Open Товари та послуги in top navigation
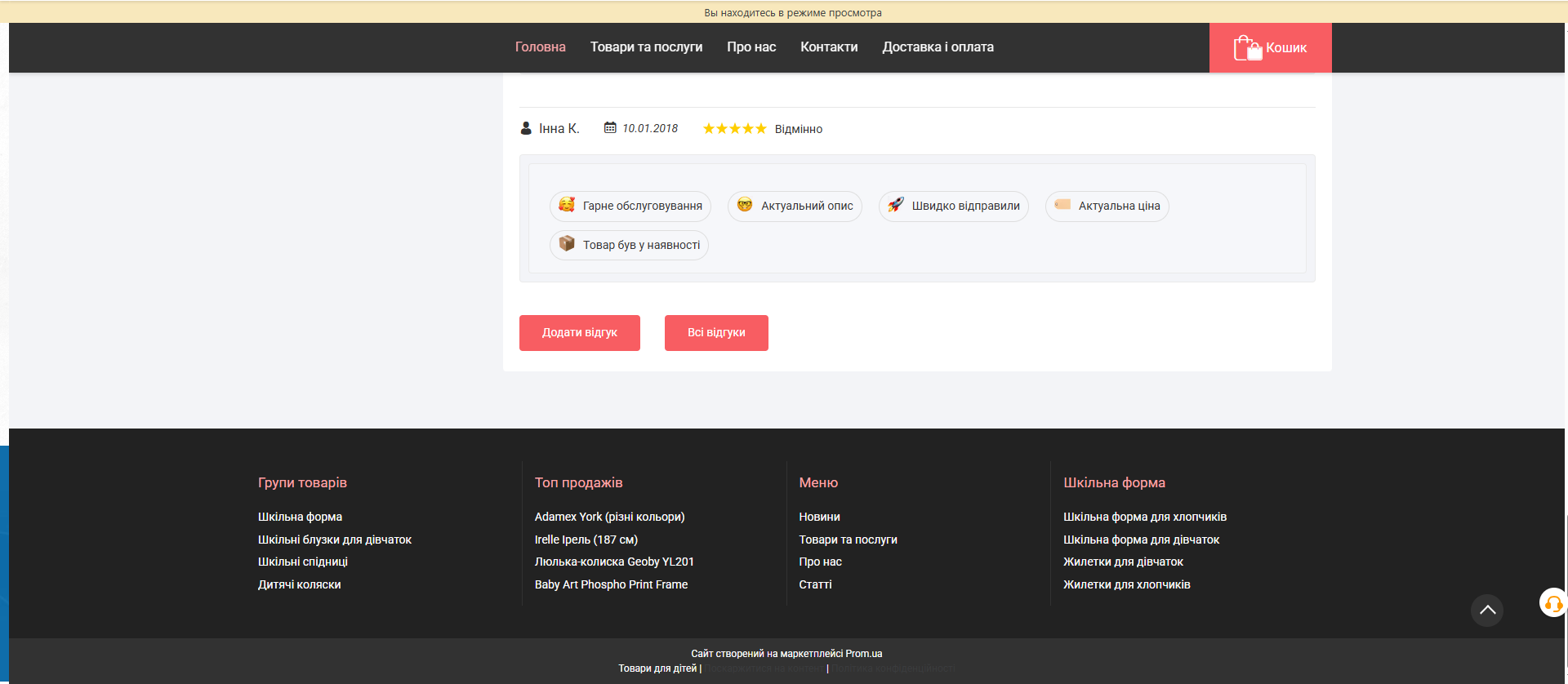The image size is (1568, 684). click(646, 47)
